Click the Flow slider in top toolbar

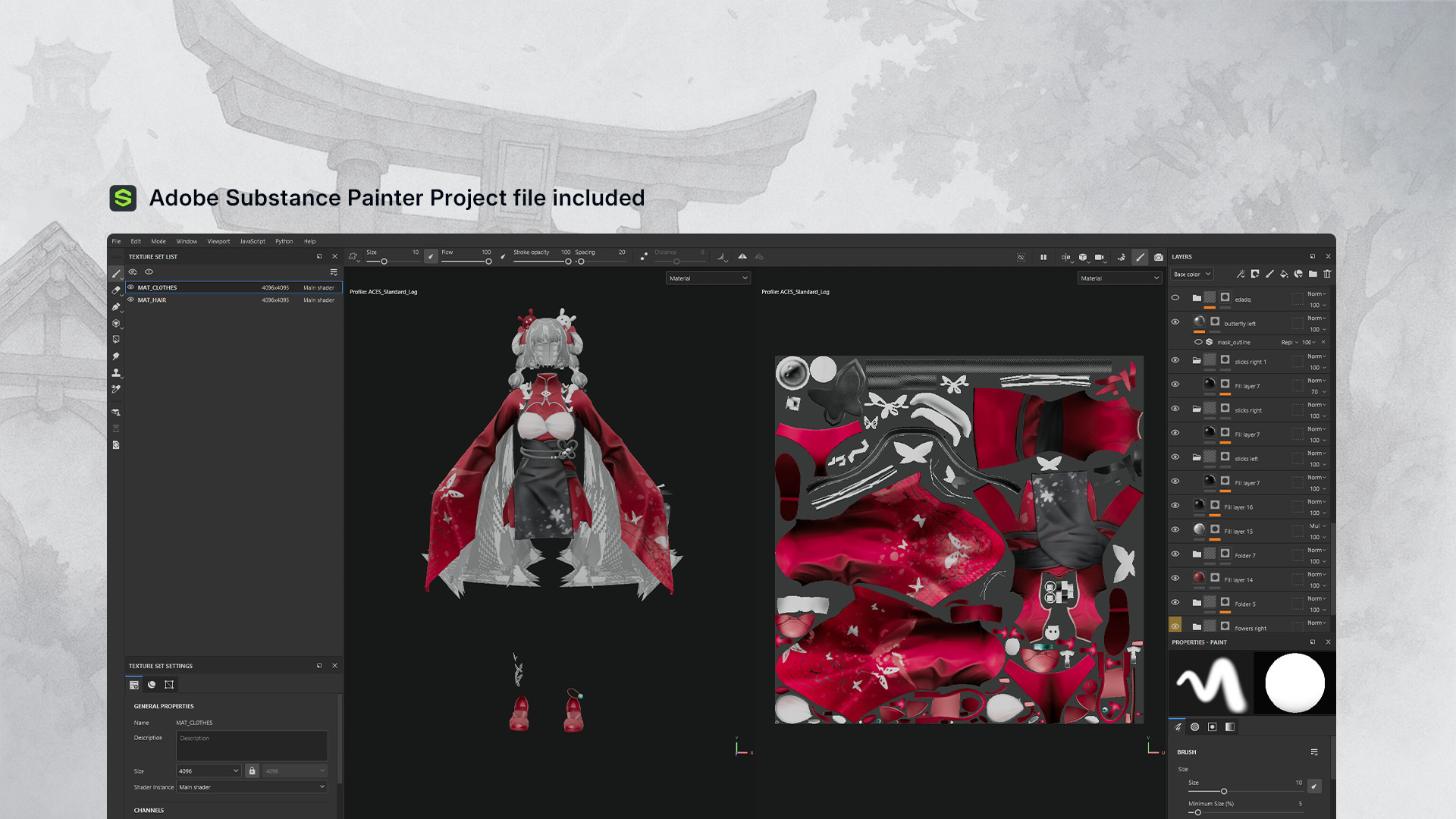pos(466,261)
